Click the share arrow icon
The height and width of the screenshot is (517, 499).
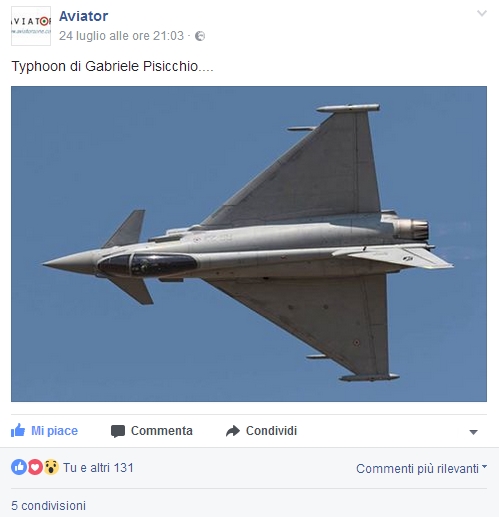pyautogui.click(x=233, y=431)
